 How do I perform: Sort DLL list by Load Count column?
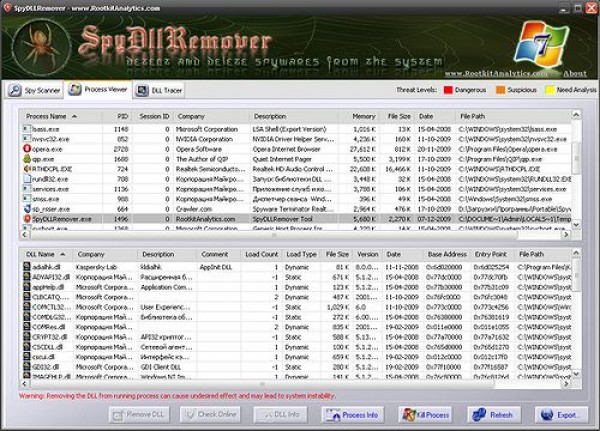point(261,254)
